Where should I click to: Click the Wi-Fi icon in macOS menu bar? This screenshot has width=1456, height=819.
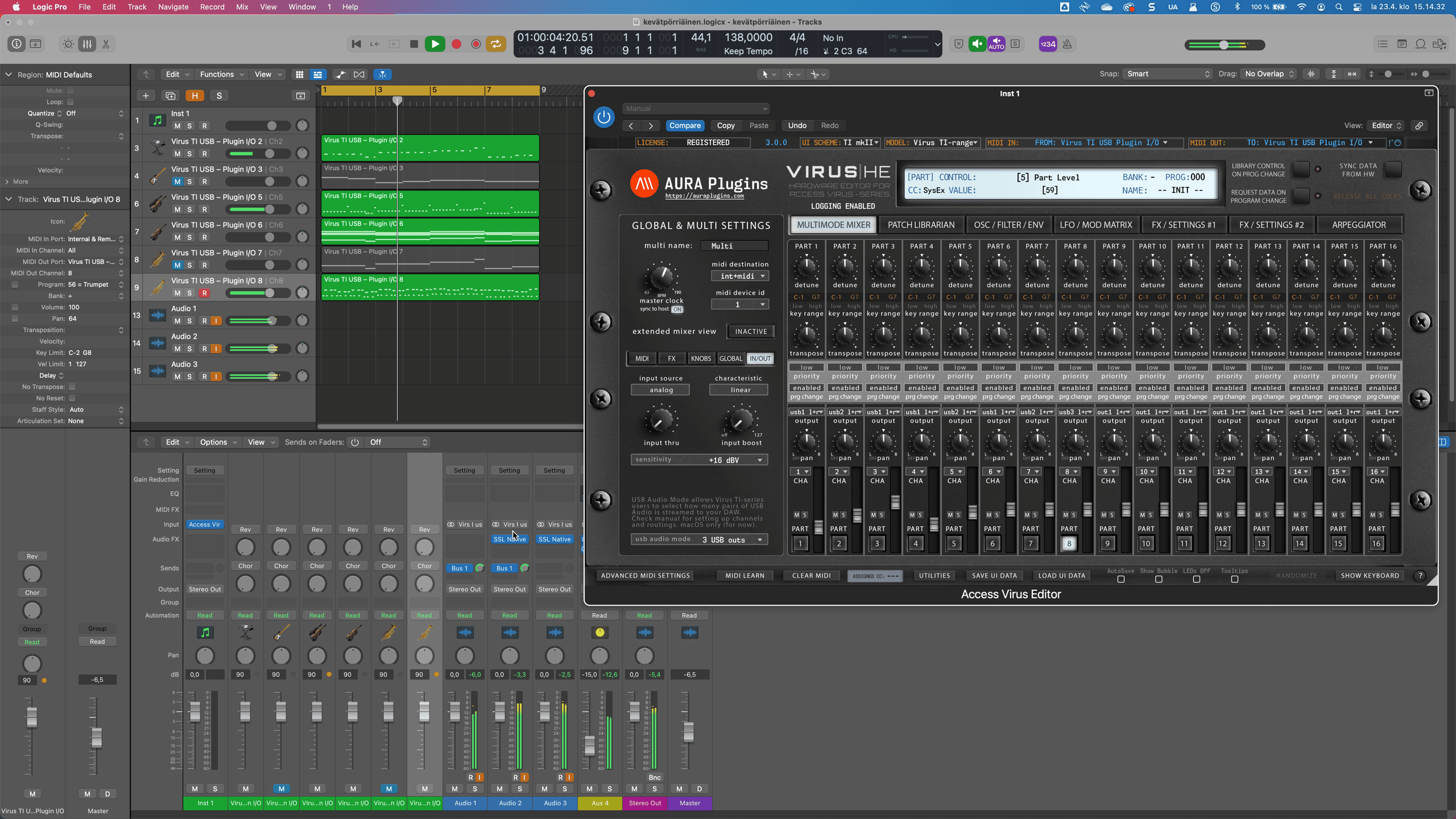[1302, 7]
